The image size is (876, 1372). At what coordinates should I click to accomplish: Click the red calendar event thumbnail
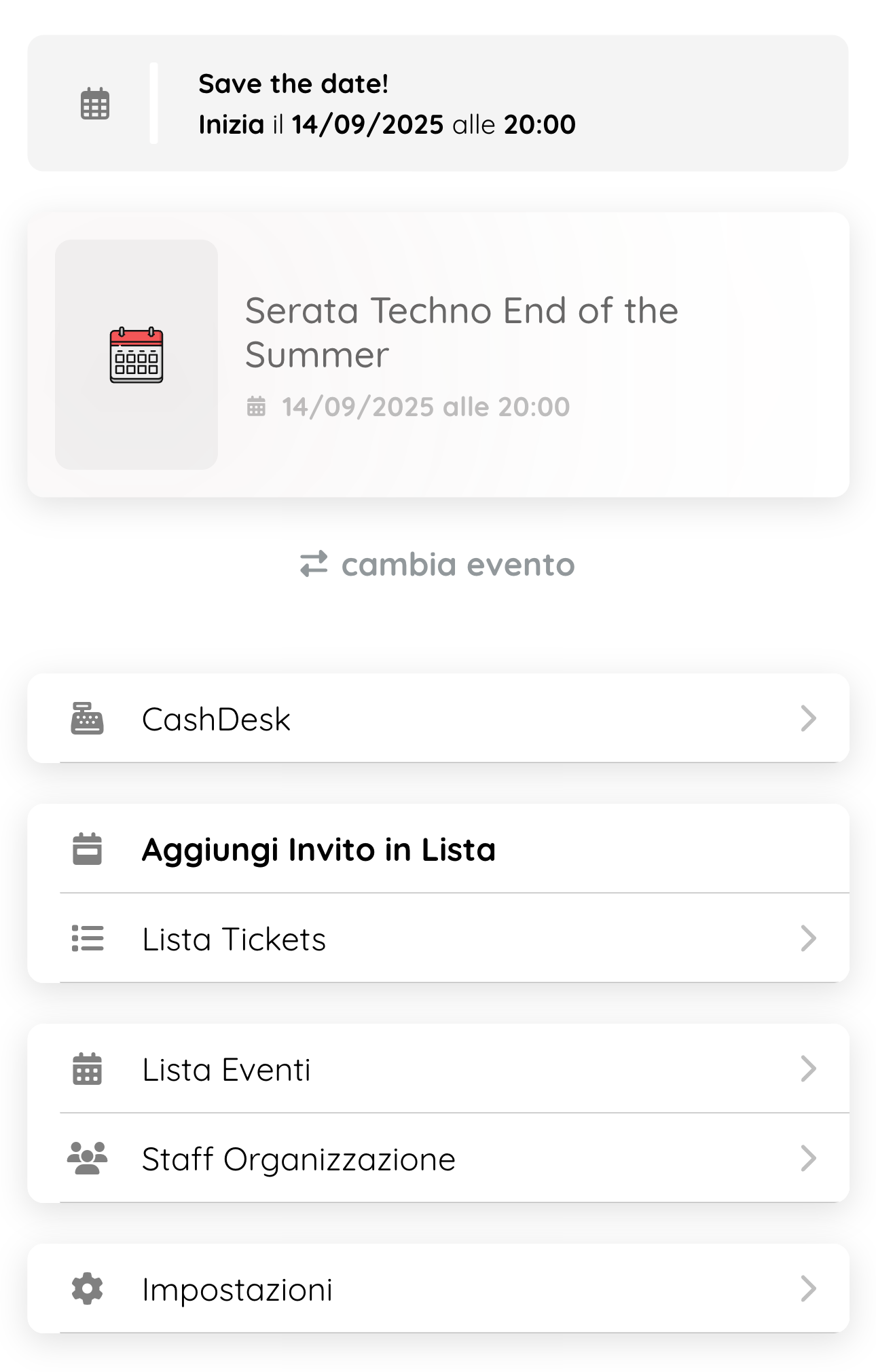click(x=136, y=355)
